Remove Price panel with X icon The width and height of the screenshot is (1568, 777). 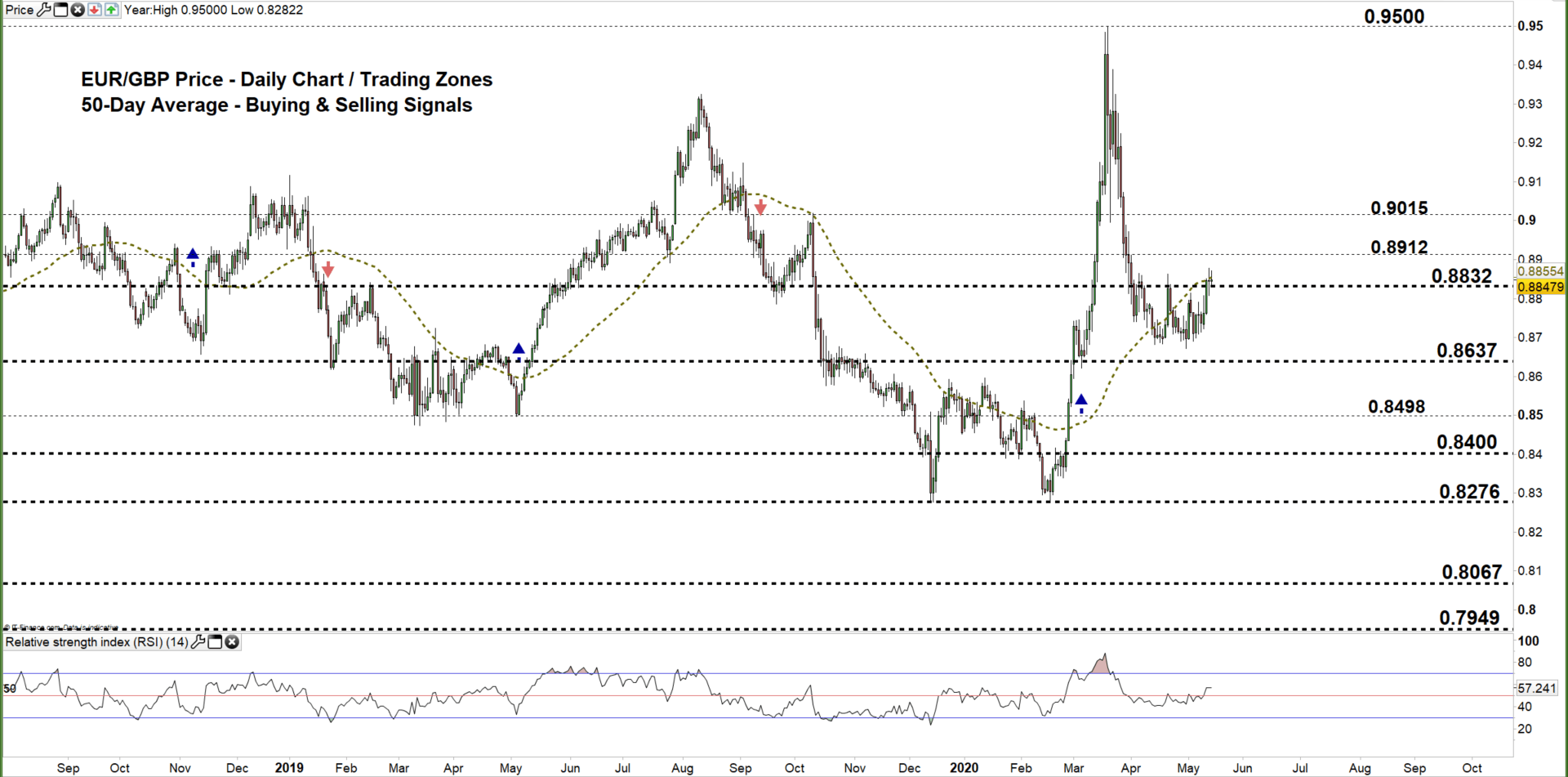[x=78, y=10]
